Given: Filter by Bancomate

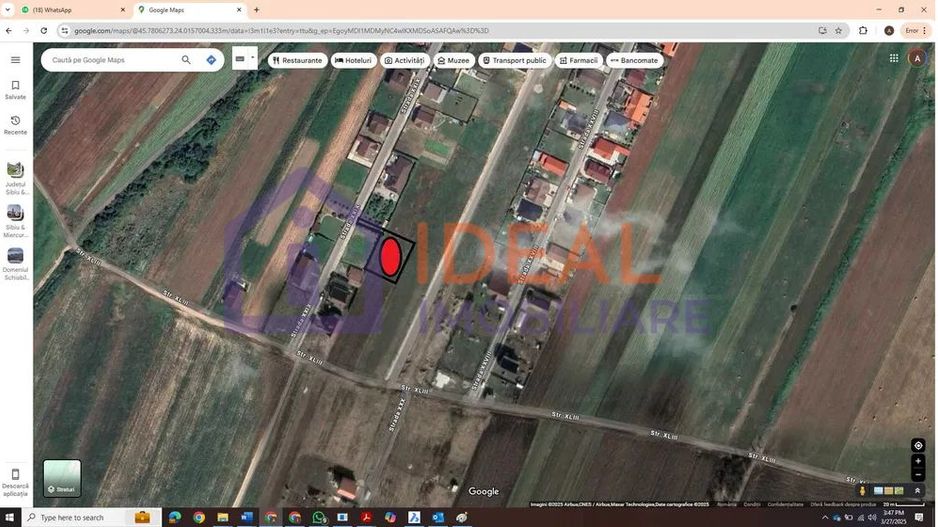Looking at the screenshot, I should tap(634, 60).
